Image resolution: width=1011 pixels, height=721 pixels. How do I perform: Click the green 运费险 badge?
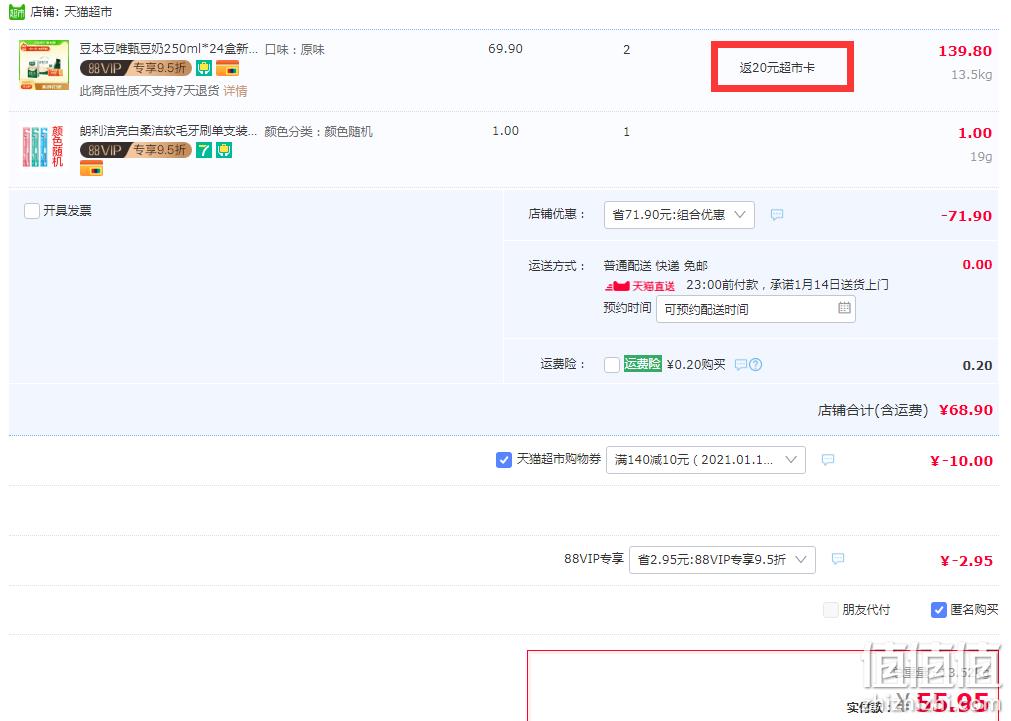coord(643,364)
